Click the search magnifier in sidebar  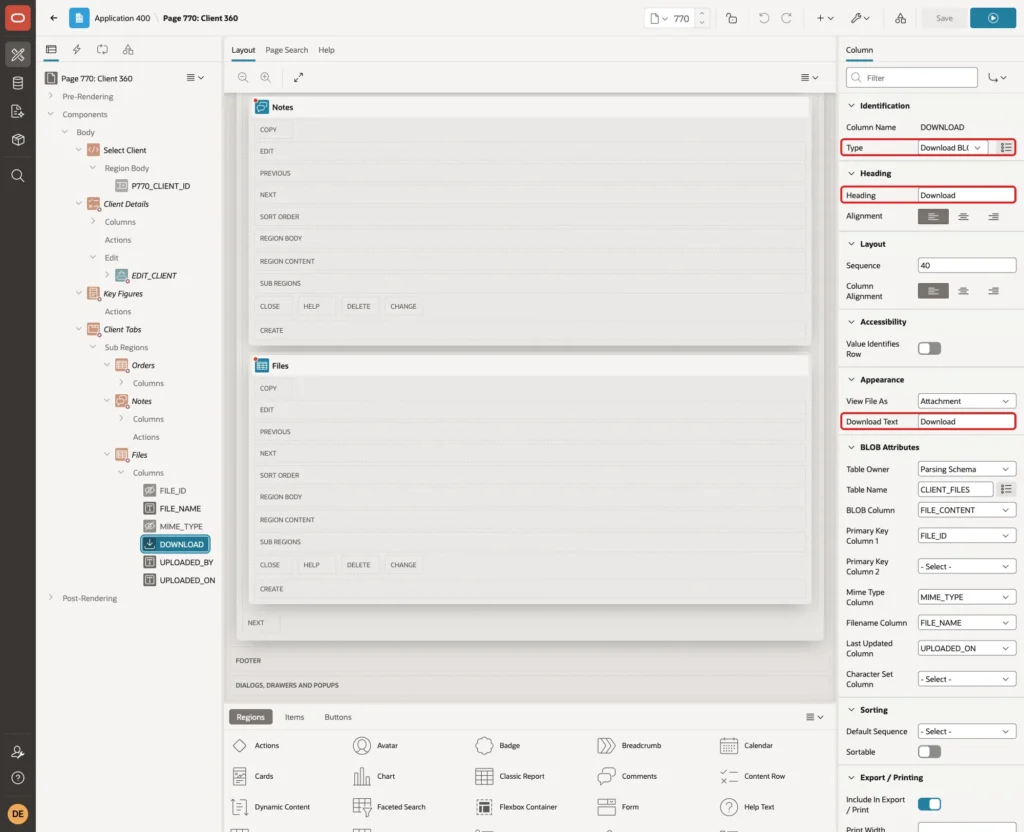click(x=18, y=176)
